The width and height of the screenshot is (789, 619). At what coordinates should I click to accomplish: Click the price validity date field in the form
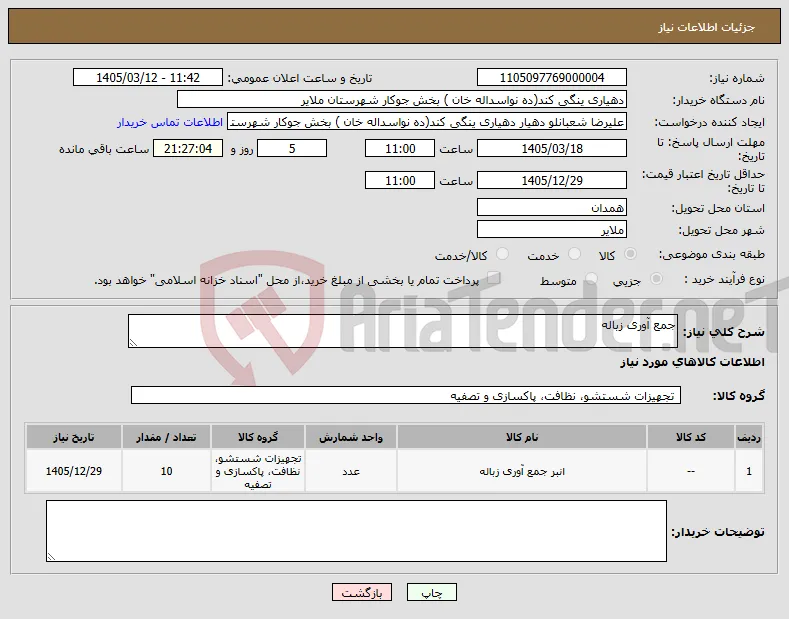coord(551,180)
